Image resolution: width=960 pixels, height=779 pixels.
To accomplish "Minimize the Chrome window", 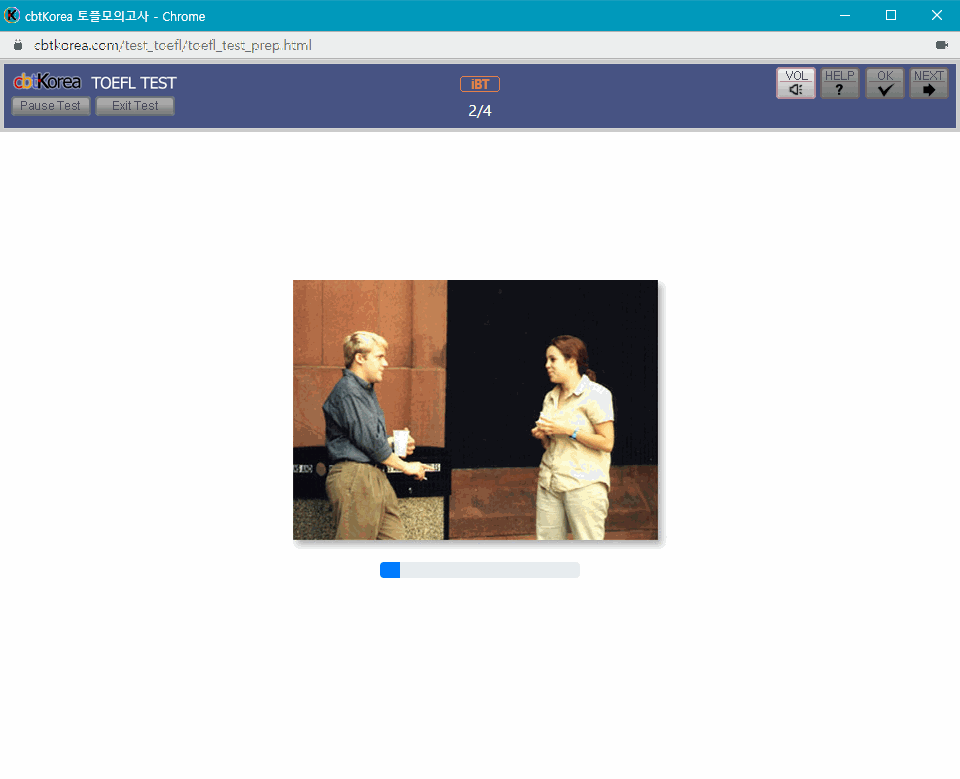I will coord(845,15).
